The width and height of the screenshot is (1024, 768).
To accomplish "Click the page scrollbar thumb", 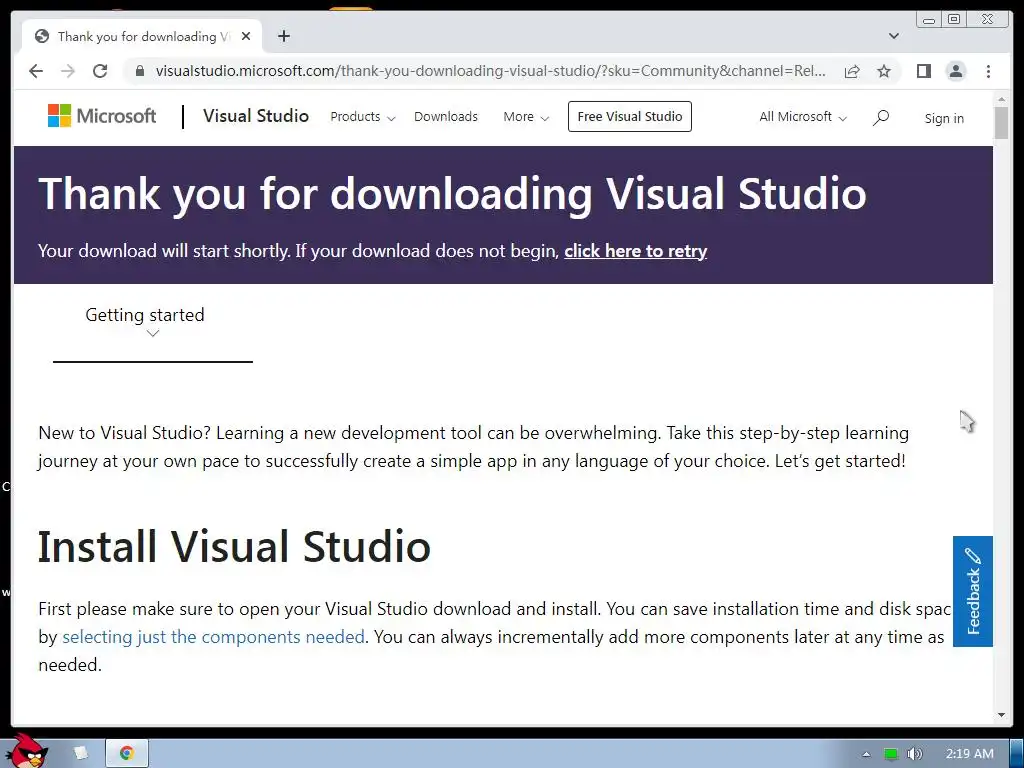I will pyautogui.click(x=1001, y=122).
